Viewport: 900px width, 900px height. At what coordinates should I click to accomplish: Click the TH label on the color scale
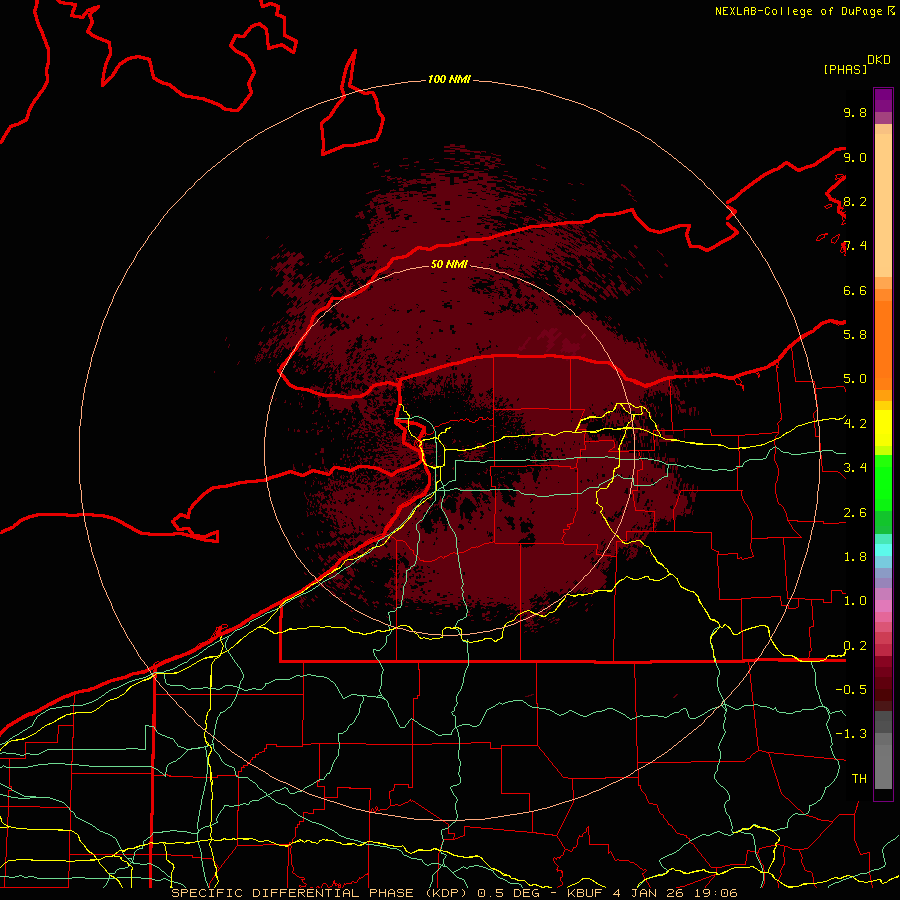click(859, 779)
